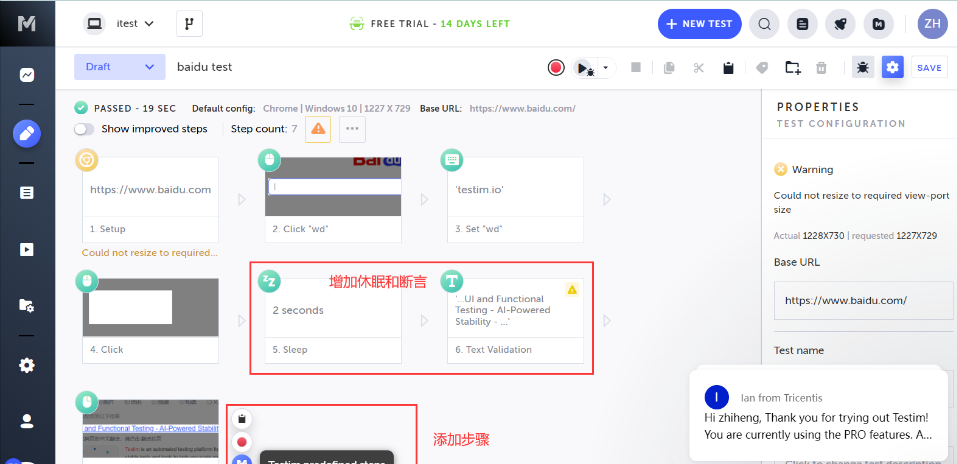Image resolution: width=957 pixels, height=464 pixels.
Task: Click arrow between steps 4 and 5
Action: [x=242, y=321]
